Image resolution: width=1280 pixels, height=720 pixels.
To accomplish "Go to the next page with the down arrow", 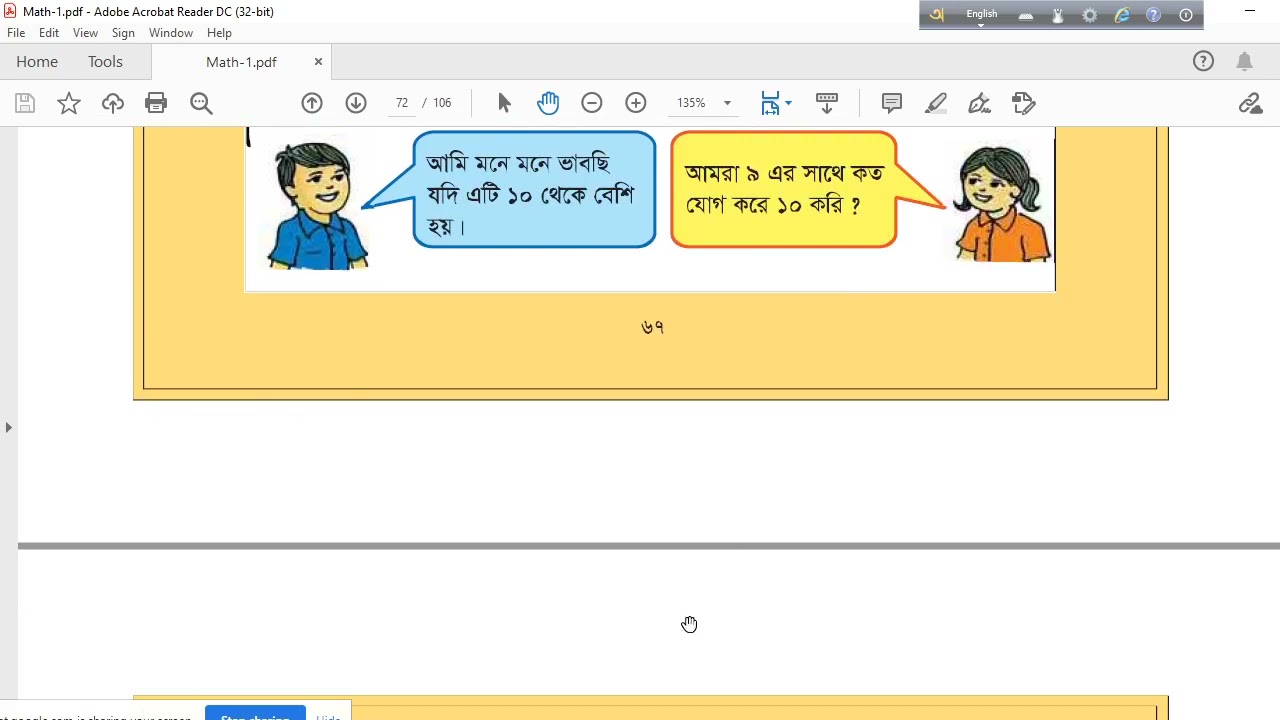I will (x=356, y=103).
